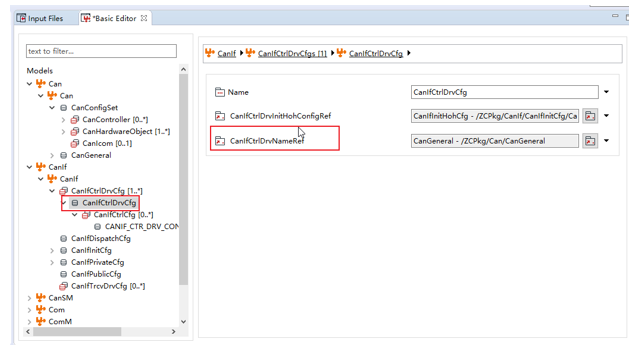Click the CanIfCtrlDrvInitHohConfigRef value field
640x360 pixels.
pyautogui.click(x=495, y=116)
